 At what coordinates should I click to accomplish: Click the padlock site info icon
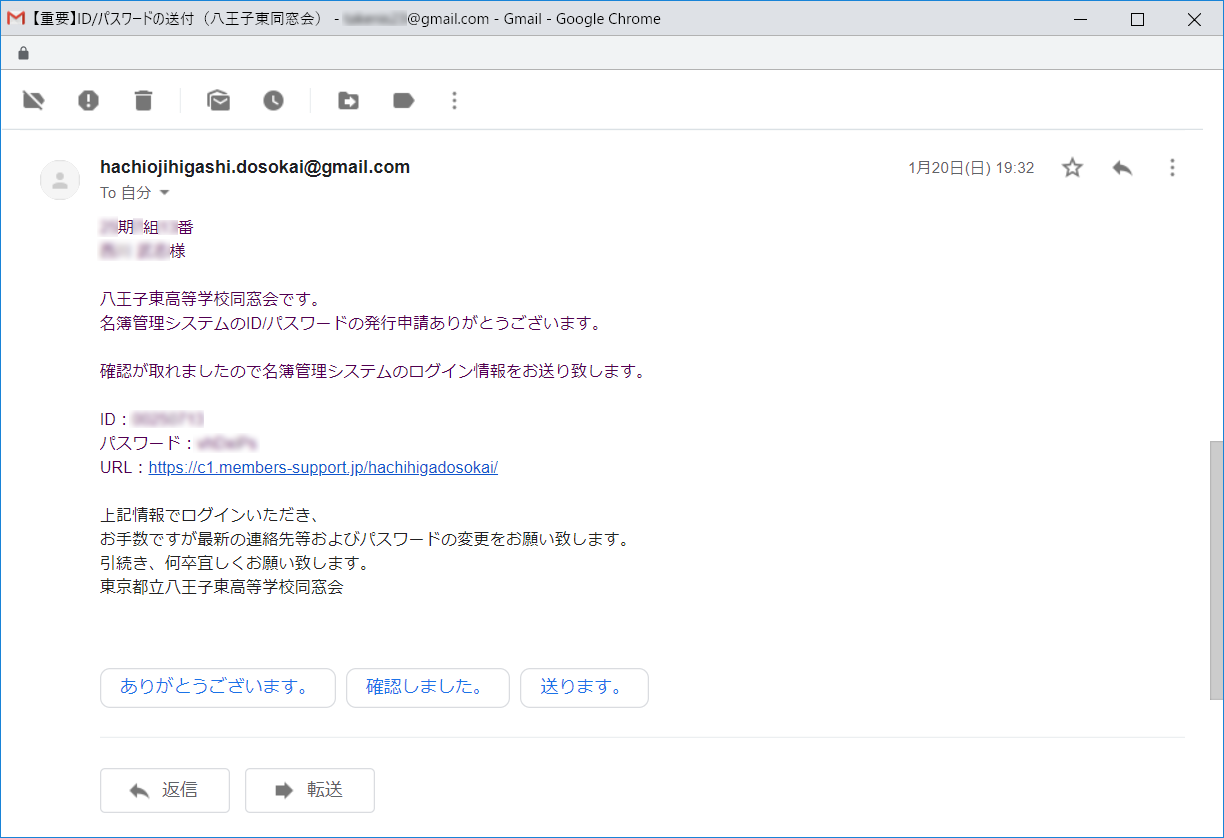click(x=24, y=53)
